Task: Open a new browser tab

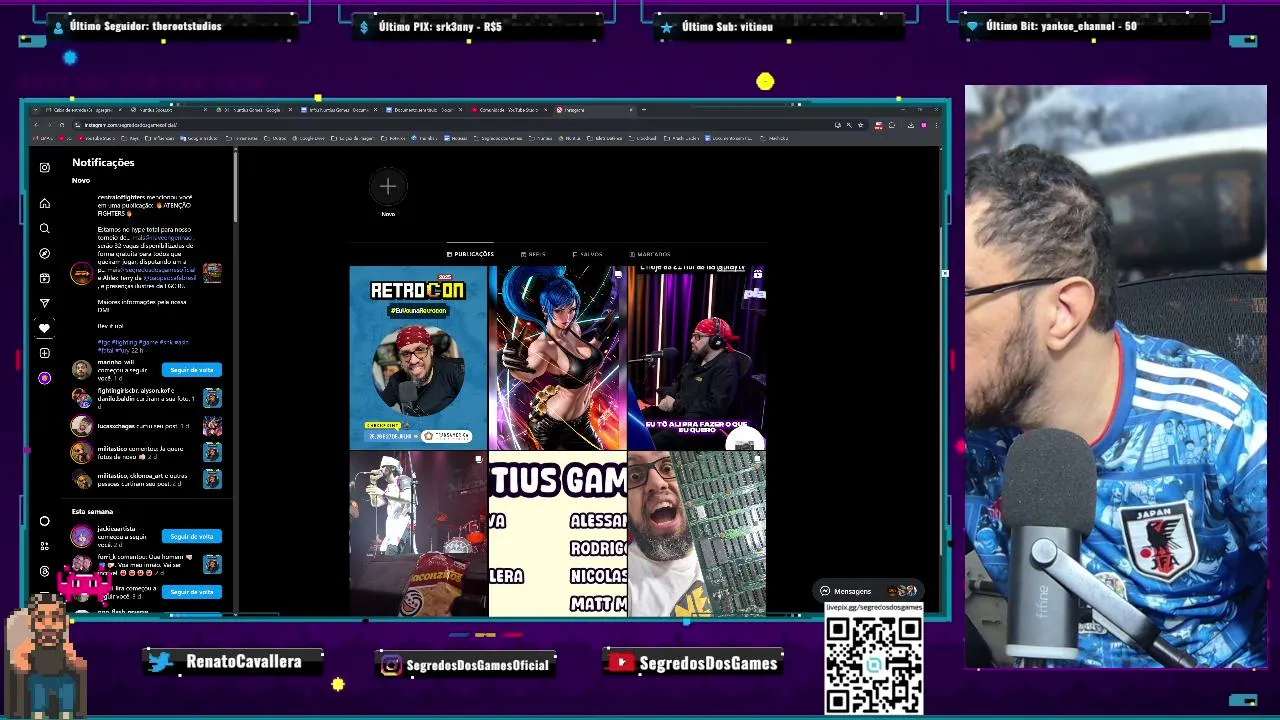Action: tap(644, 110)
